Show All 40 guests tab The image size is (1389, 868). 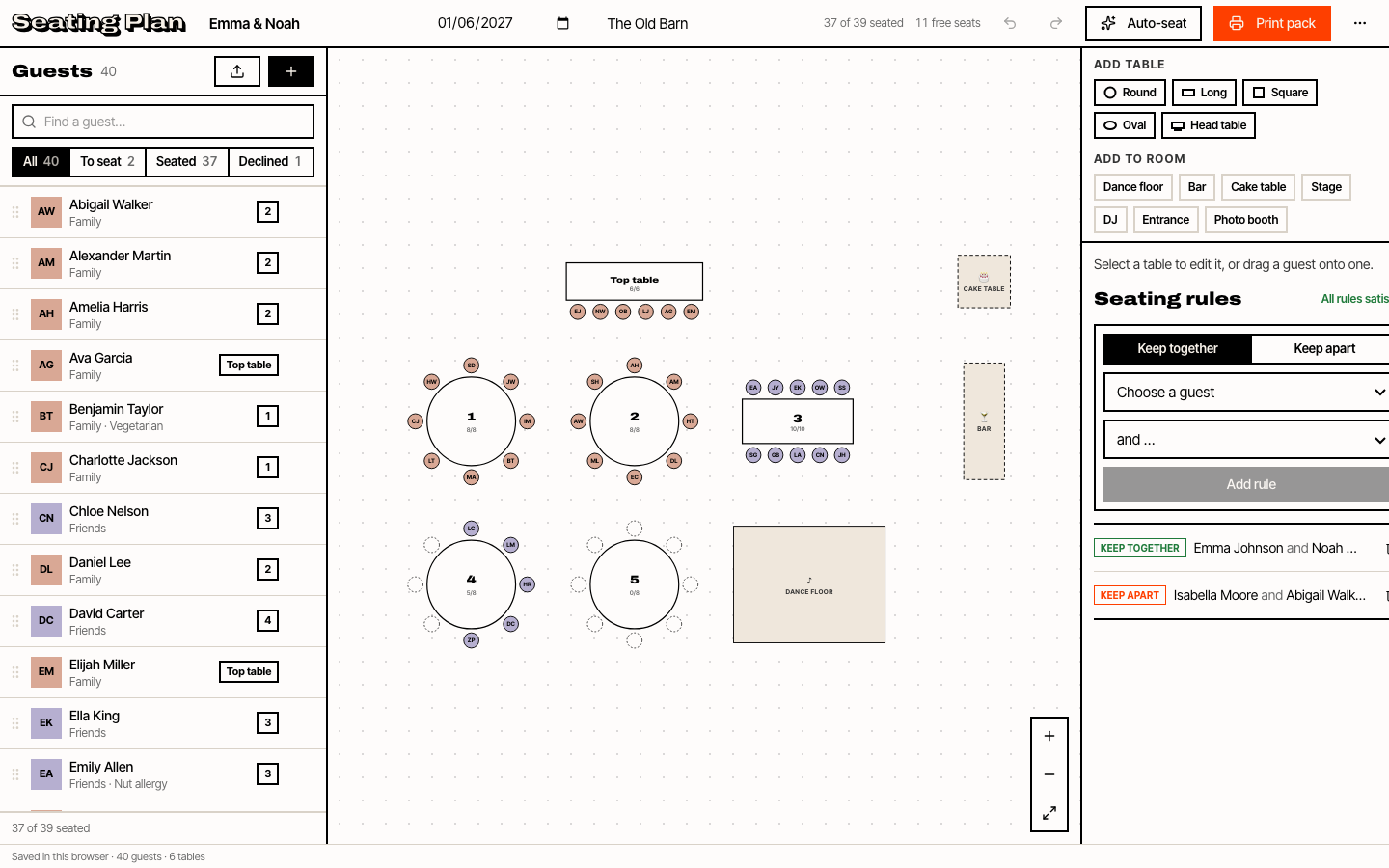41,161
